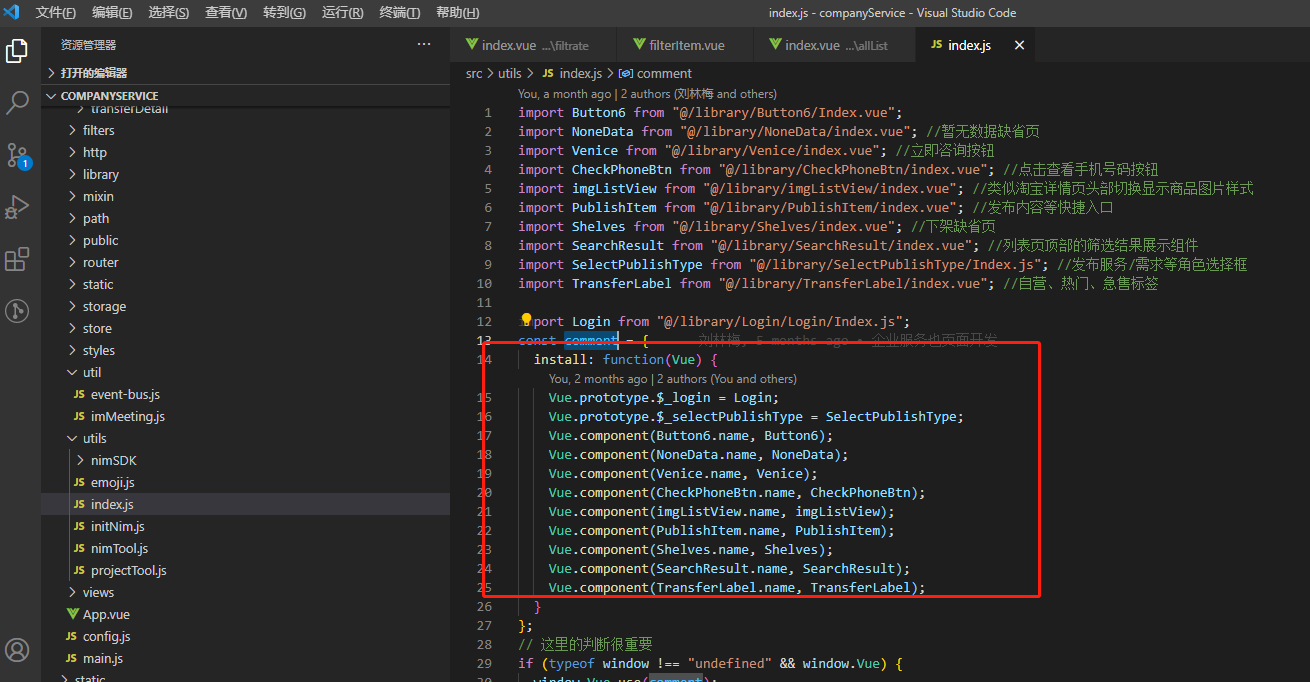Place cursor on line 29 typeof statement
Image resolution: width=1310 pixels, height=682 pixels.
coord(710,663)
